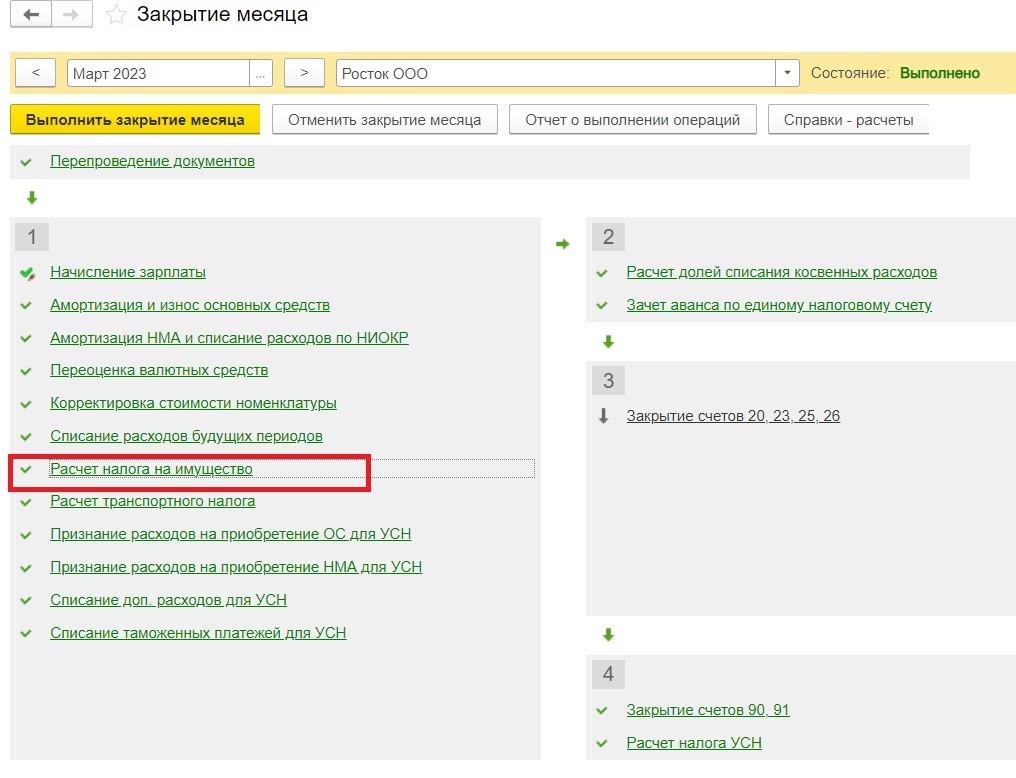Open Переоценка валютных средств link

coord(159,371)
